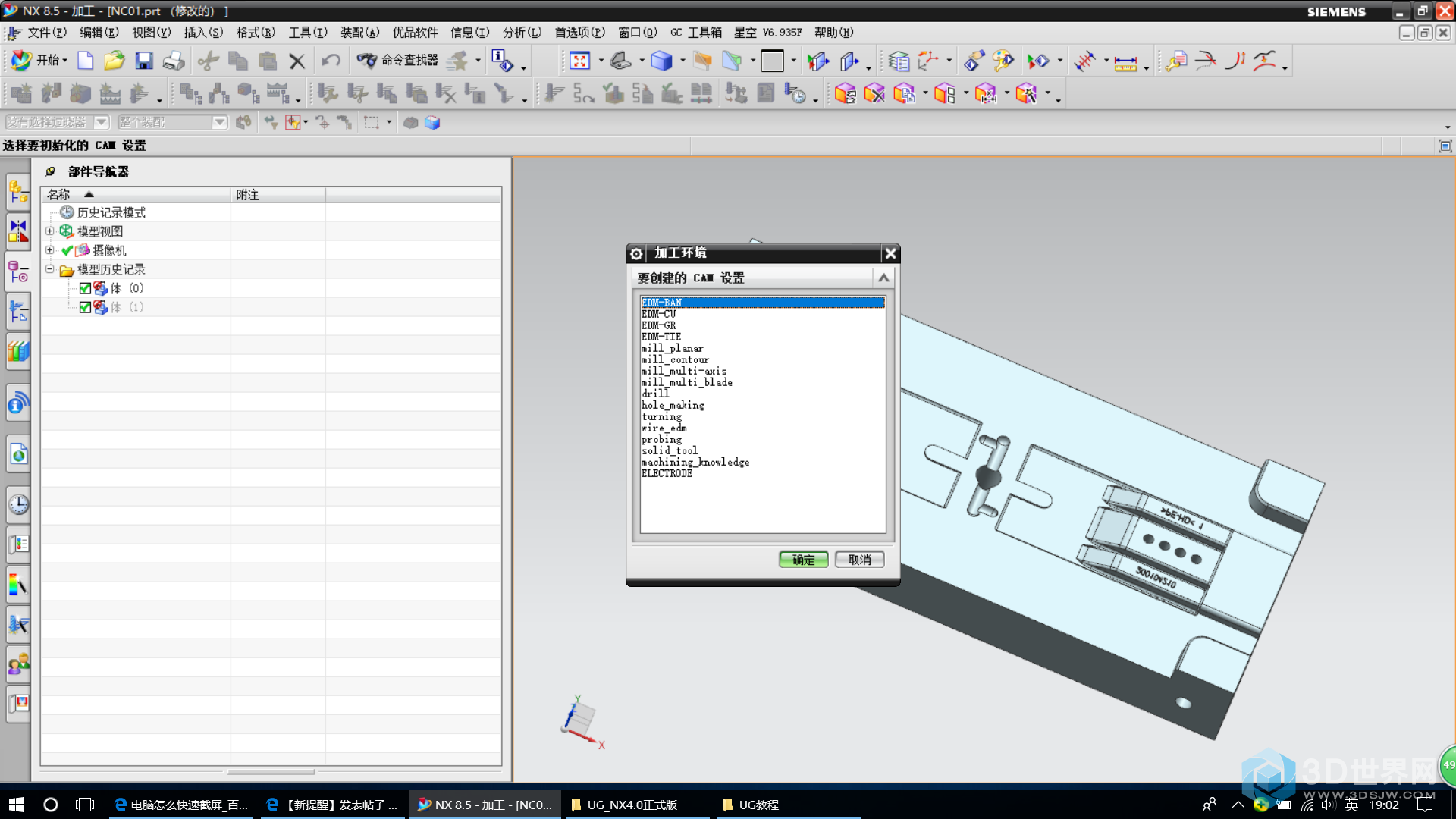Click the gear icon in 加工环境 dialog
Screen dimensions: 1456x819
637,253
